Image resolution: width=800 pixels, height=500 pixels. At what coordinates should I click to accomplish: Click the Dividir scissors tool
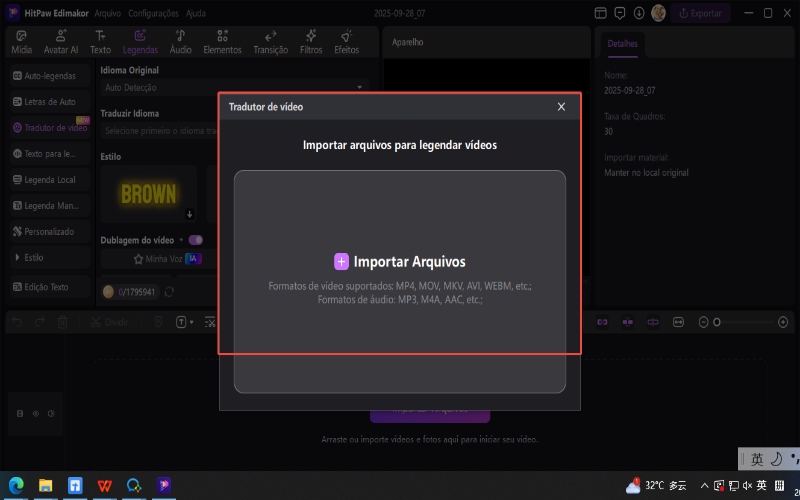tap(109, 322)
